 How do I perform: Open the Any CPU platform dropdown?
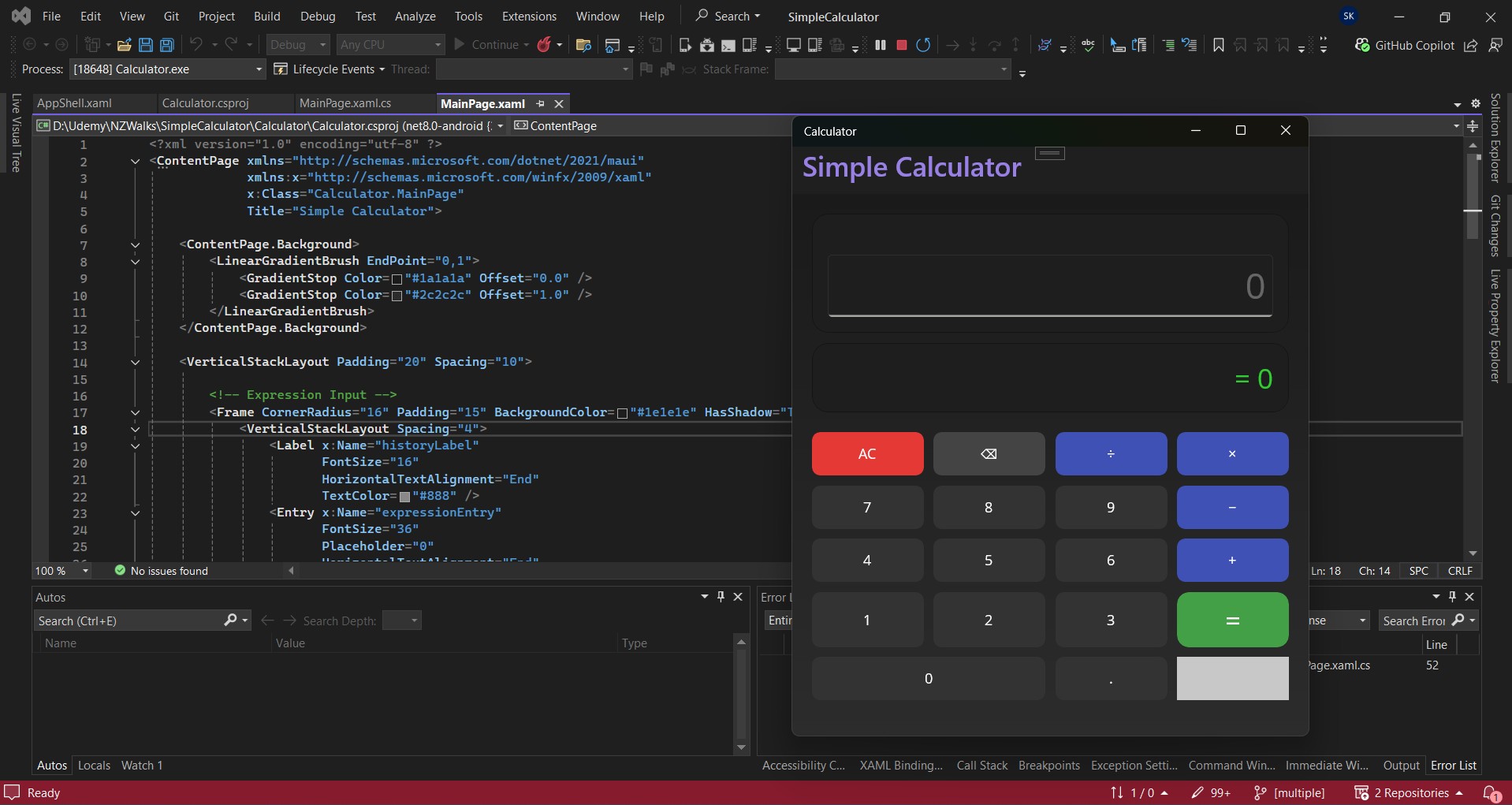pos(390,44)
